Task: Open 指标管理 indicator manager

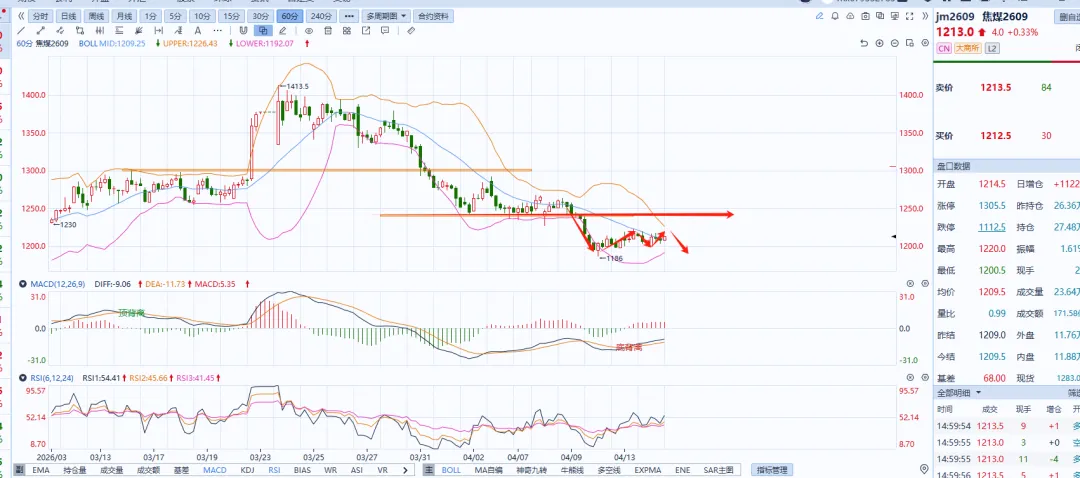Action: (771, 470)
